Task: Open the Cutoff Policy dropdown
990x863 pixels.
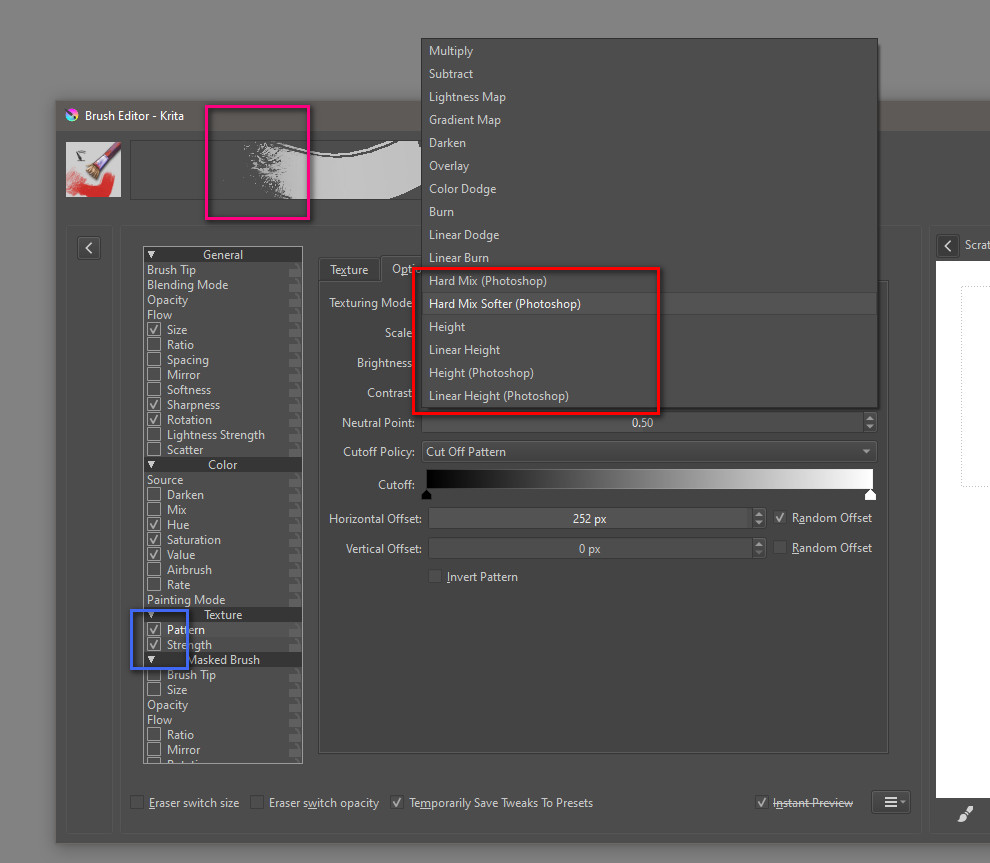Action: pyautogui.click(x=649, y=452)
